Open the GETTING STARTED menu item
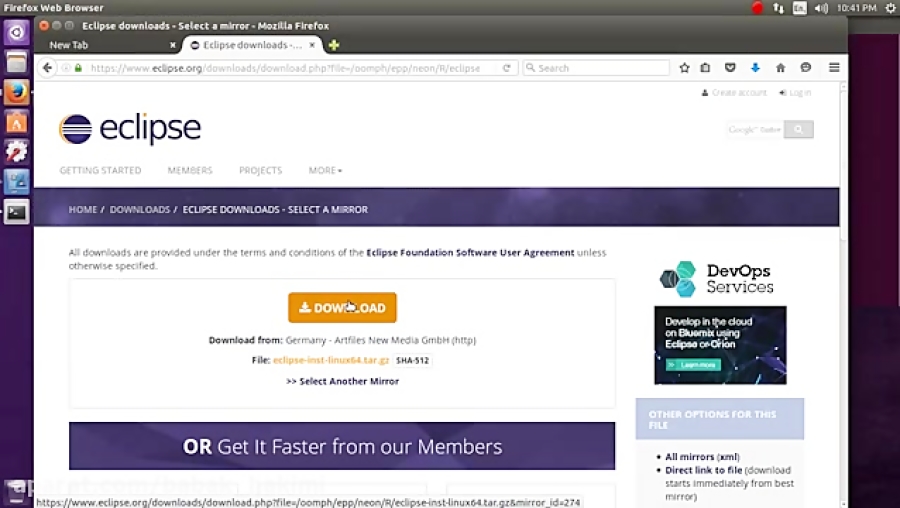The width and height of the screenshot is (900, 508). (x=100, y=170)
